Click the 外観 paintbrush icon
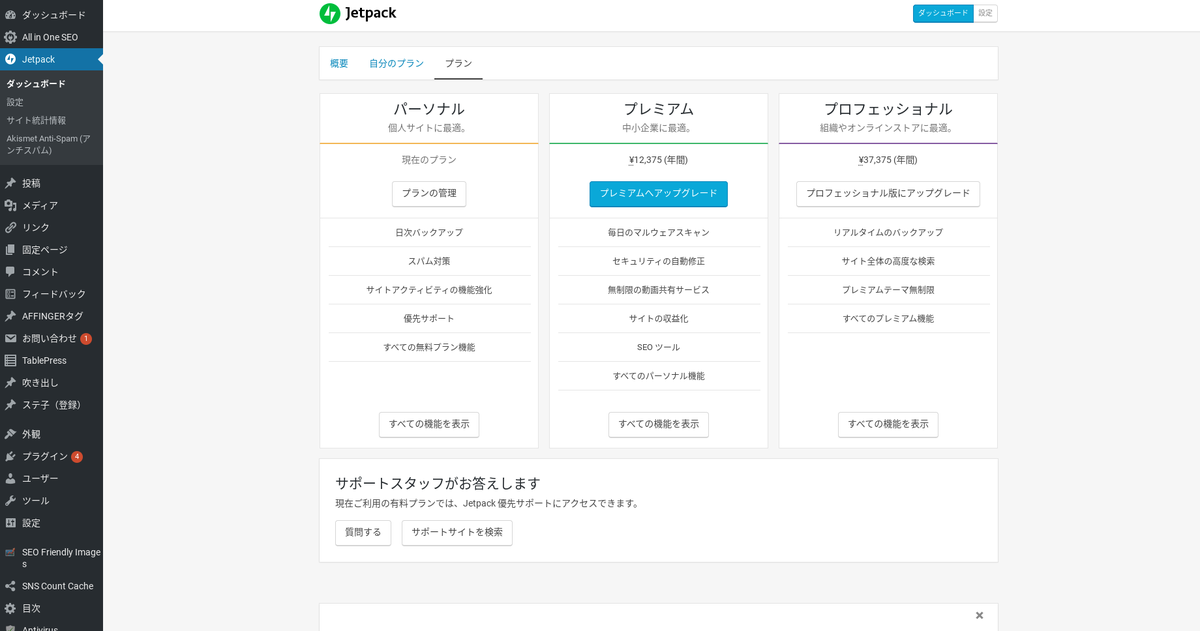The image size is (1200, 631). 11,434
